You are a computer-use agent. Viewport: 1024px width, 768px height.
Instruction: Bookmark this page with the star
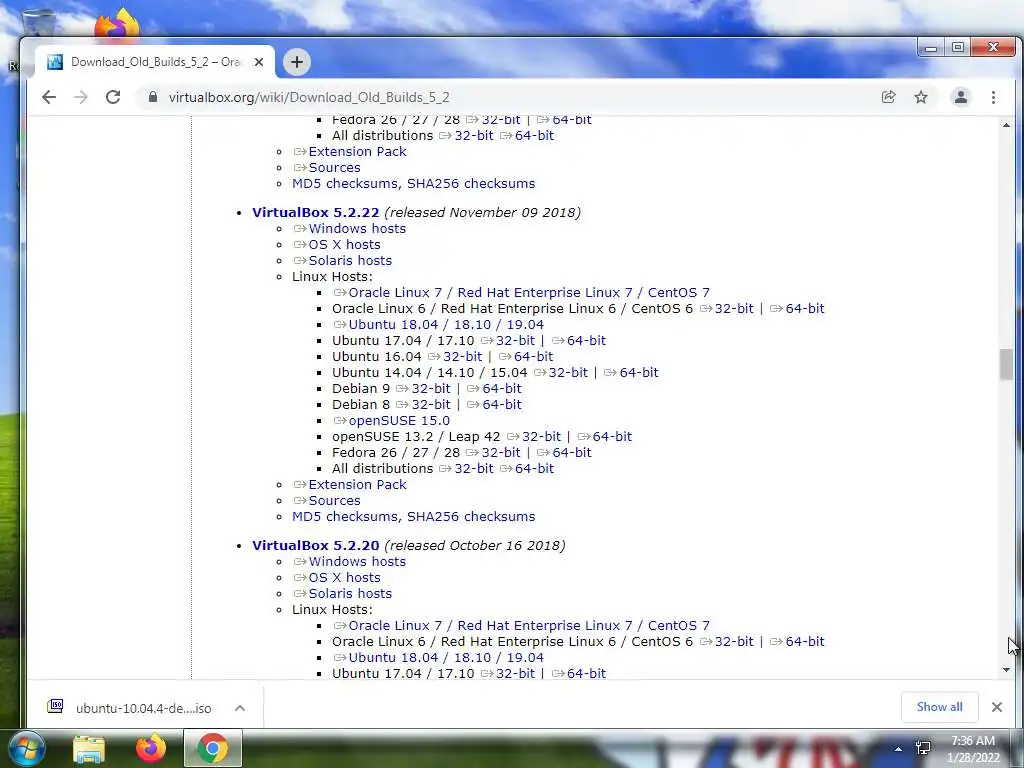click(x=921, y=97)
